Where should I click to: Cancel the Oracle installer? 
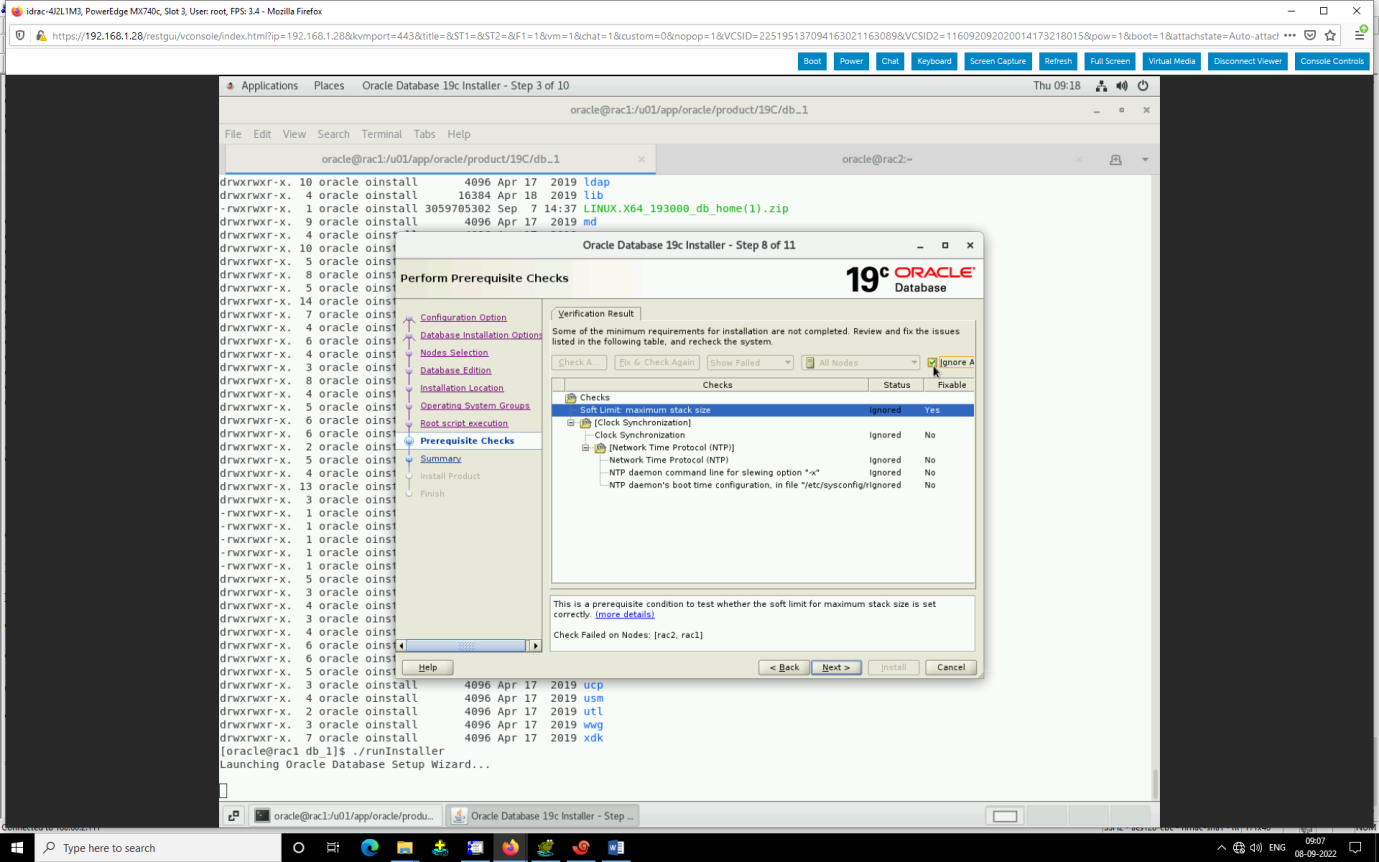(x=951, y=667)
